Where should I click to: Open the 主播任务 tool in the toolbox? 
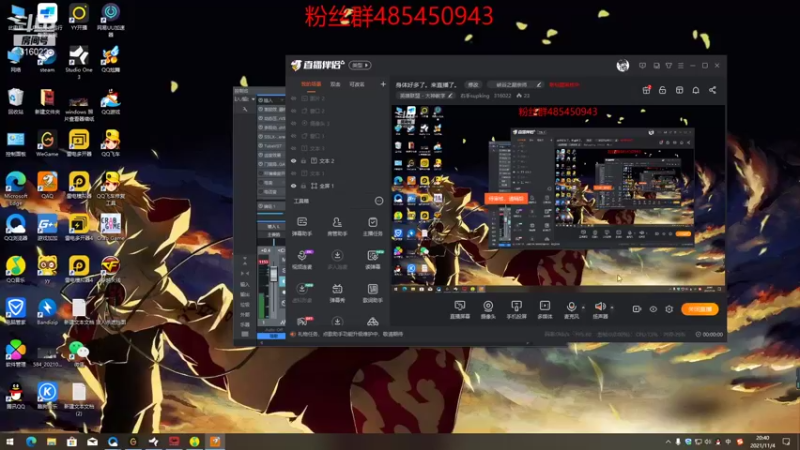(372, 226)
